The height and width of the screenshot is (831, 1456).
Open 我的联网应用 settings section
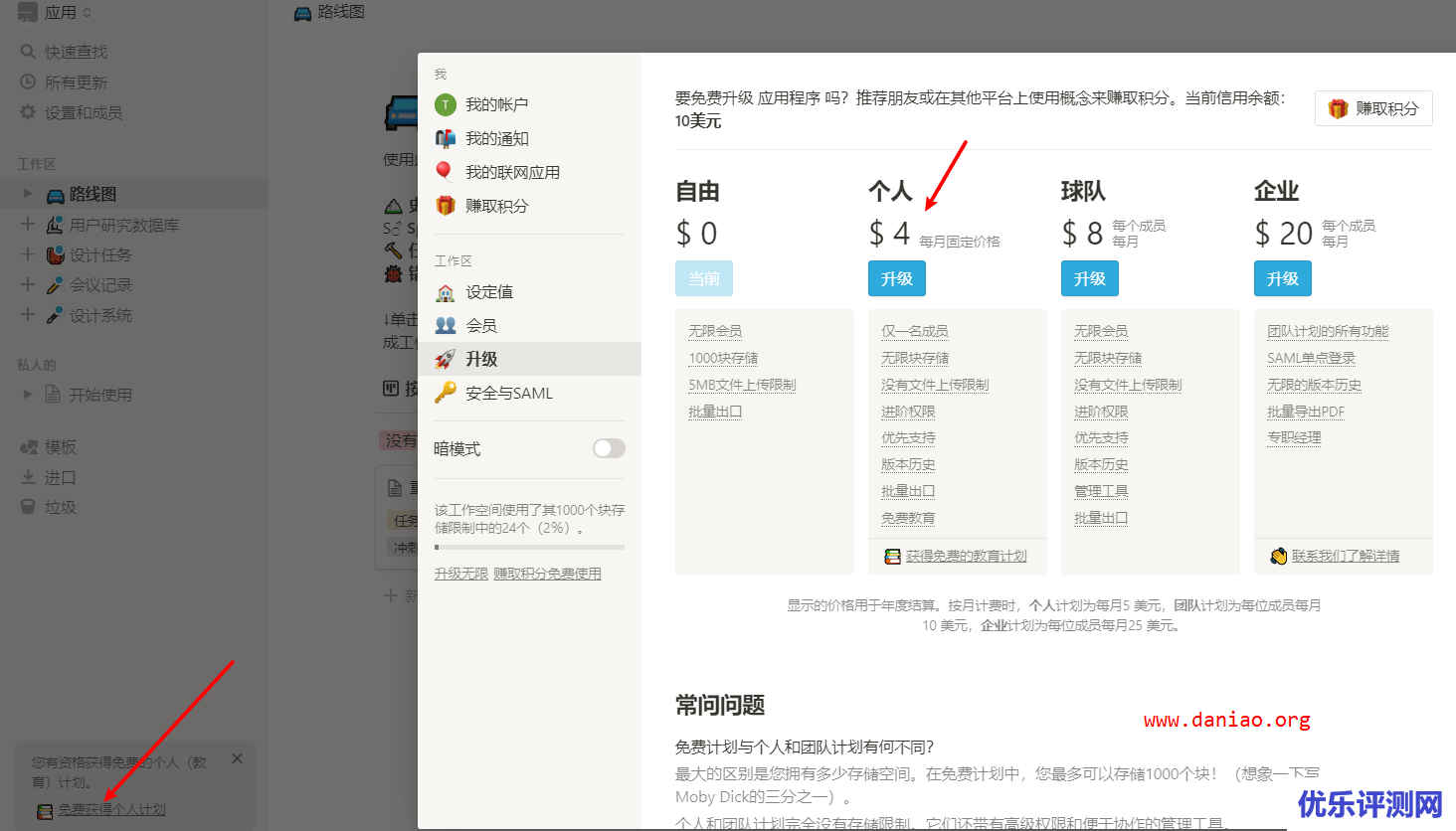529,172
